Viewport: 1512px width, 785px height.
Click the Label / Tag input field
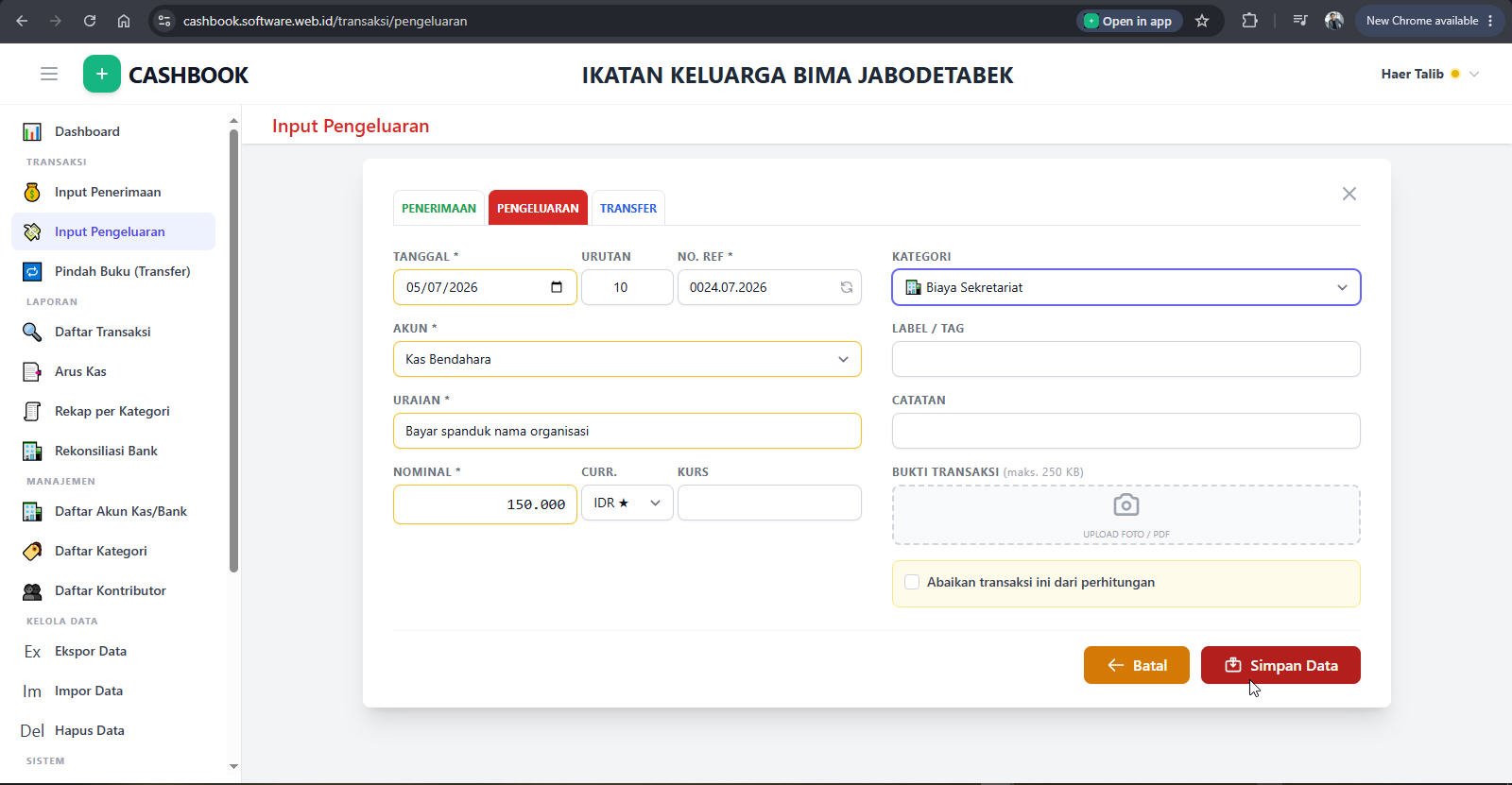[x=1126, y=359]
